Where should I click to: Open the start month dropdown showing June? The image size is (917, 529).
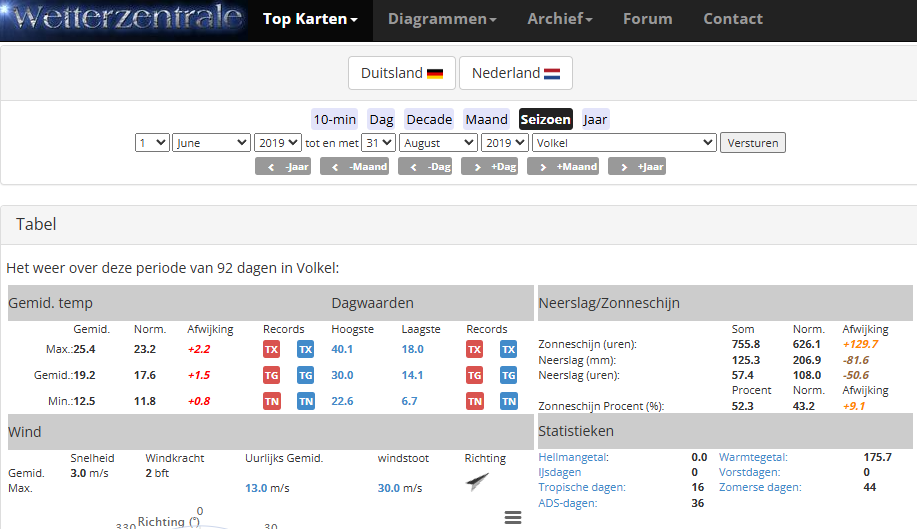click(x=211, y=143)
